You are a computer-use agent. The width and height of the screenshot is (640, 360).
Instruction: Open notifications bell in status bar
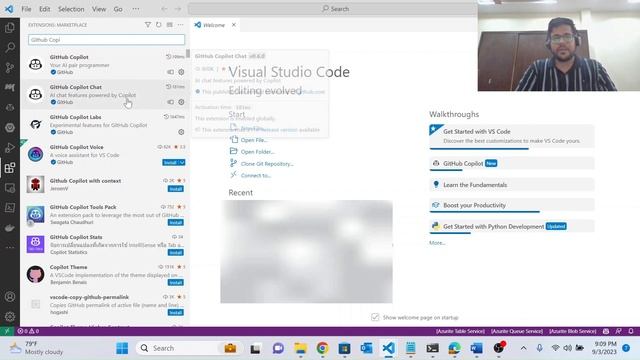(631, 331)
